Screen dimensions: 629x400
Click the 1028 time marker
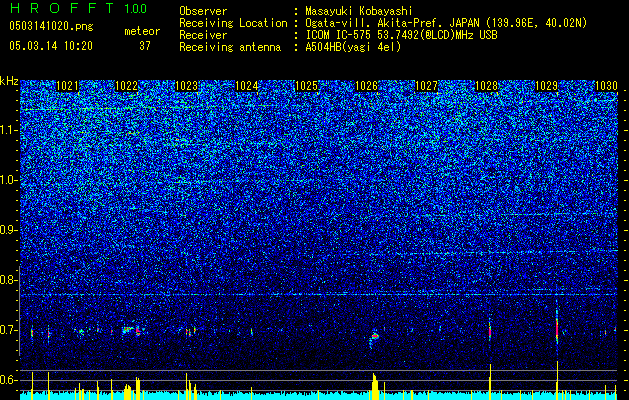[x=486, y=86]
